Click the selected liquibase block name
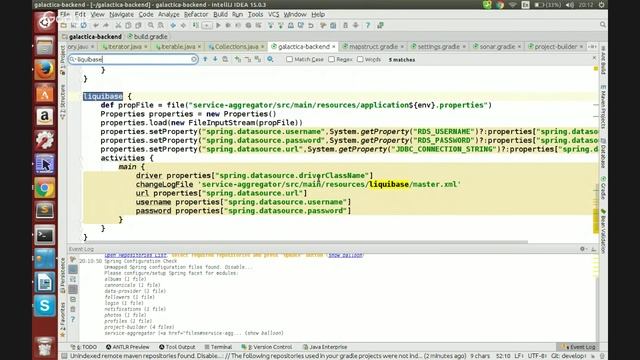The height and width of the screenshot is (360, 640). point(103,96)
